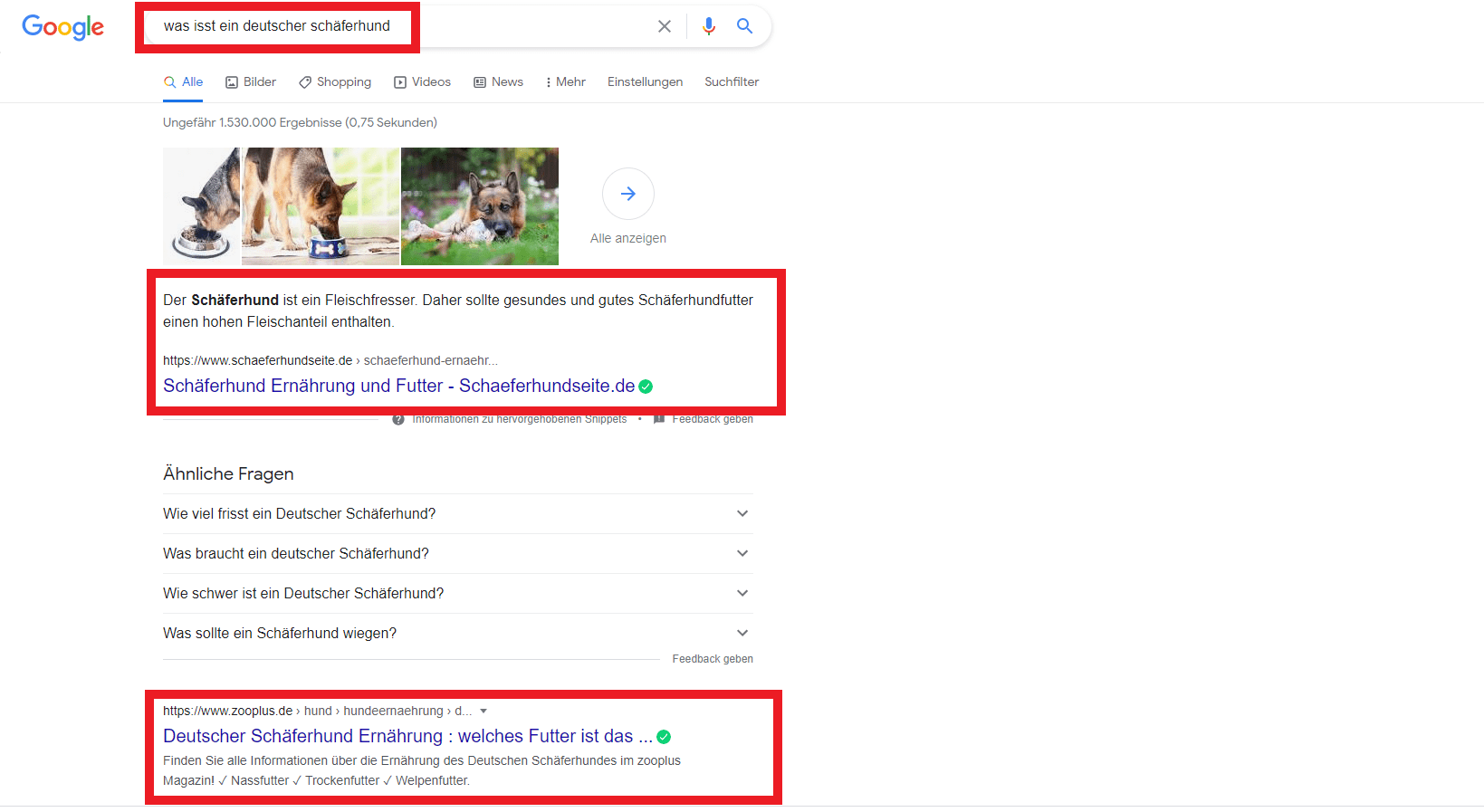Open the dropdown arrow next to the zoopl​us.de URL
Image resolution: width=1484 pixels, height=812 pixels.
[x=483, y=711]
